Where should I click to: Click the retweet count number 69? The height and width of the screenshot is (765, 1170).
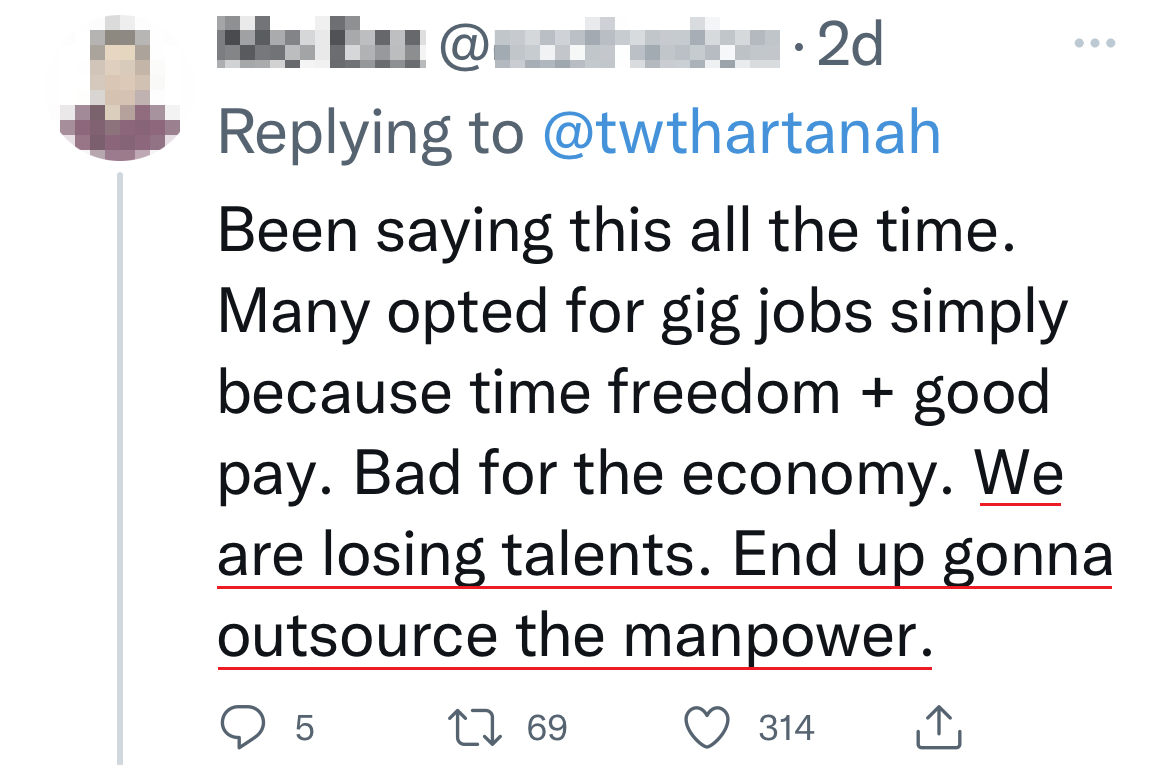click(x=546, y=727)
